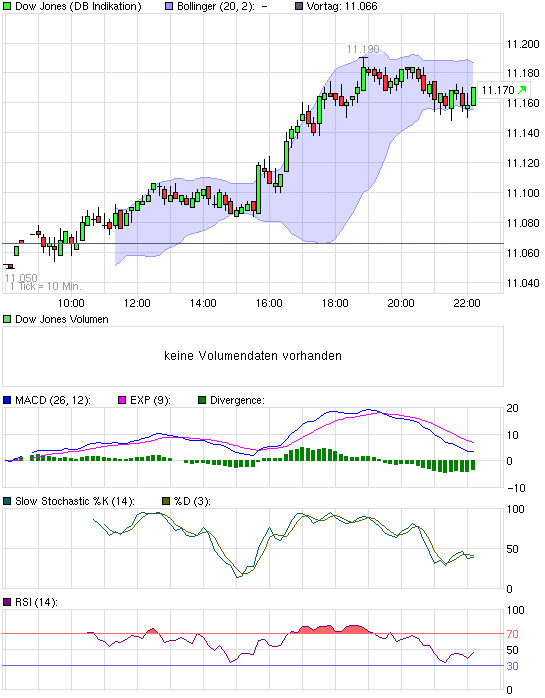This screenshot has width=545, height=698.
Task: Click the 18:00 time axis label
Action: click(335, 303)
